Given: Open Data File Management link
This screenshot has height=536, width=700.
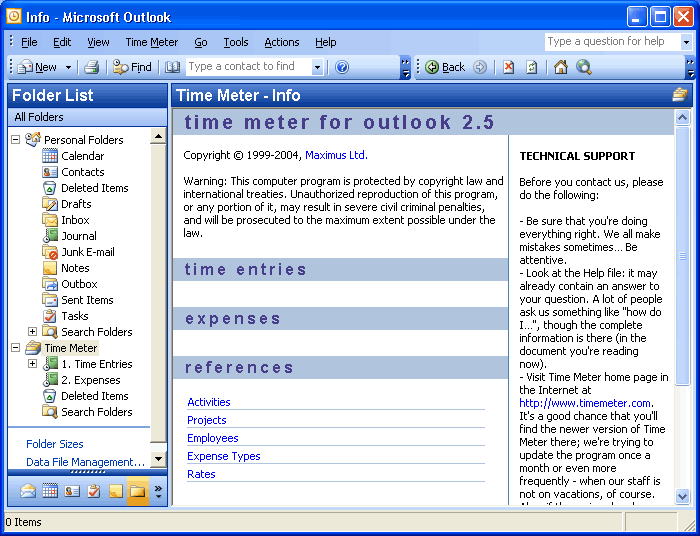Looking at the screenshot, I should coord(86,462).
